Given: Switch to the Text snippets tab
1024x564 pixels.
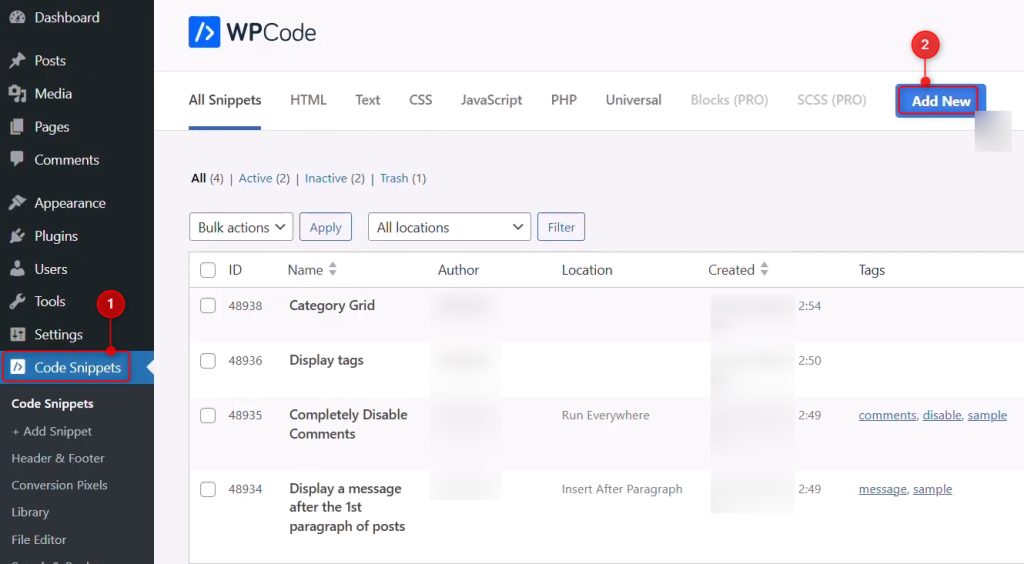Looking at the screenshot, I should pyautogui.click(x=368, y=100).
